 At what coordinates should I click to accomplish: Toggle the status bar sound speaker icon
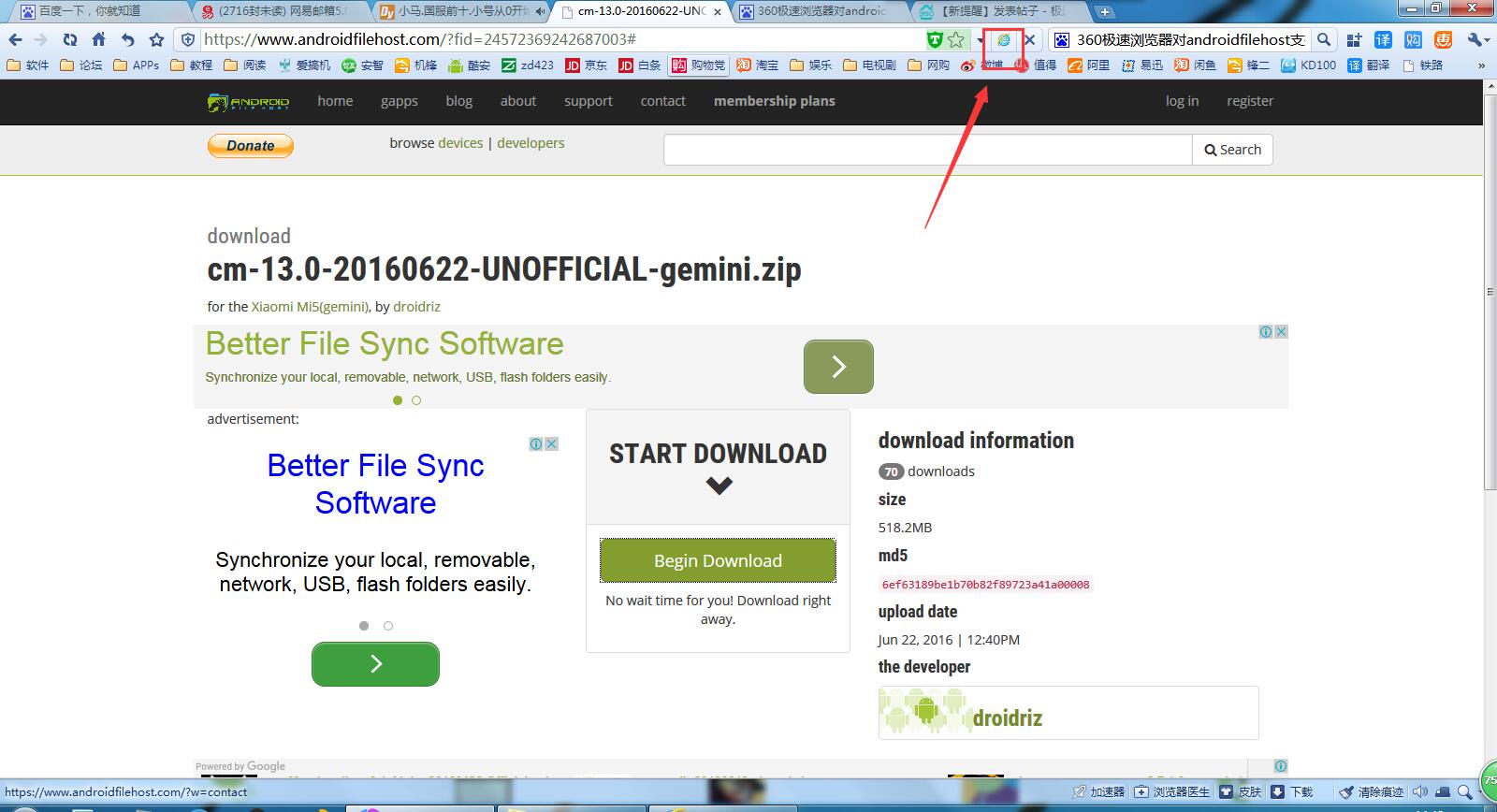(1419, 791)
